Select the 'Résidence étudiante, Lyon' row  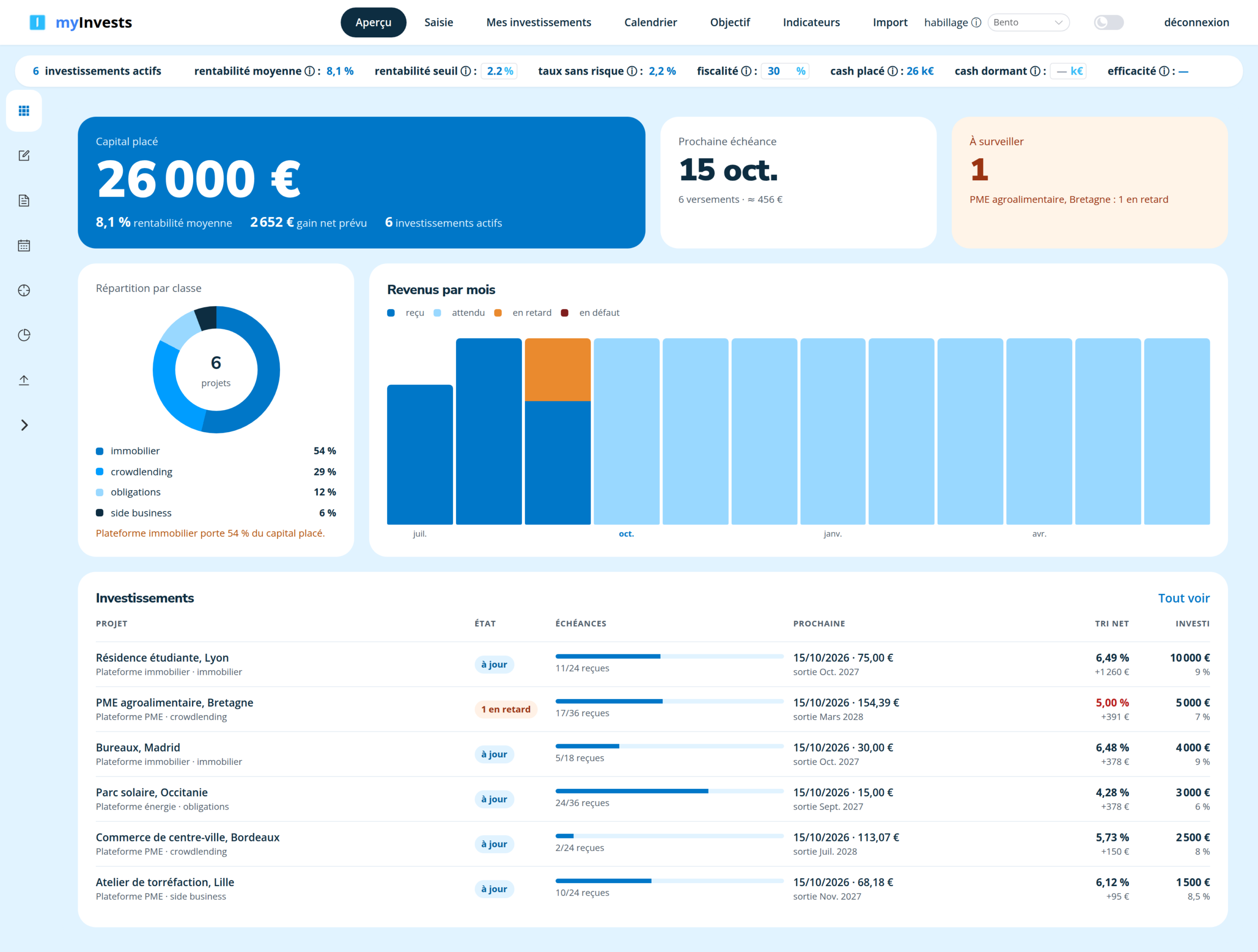(652, 665)
